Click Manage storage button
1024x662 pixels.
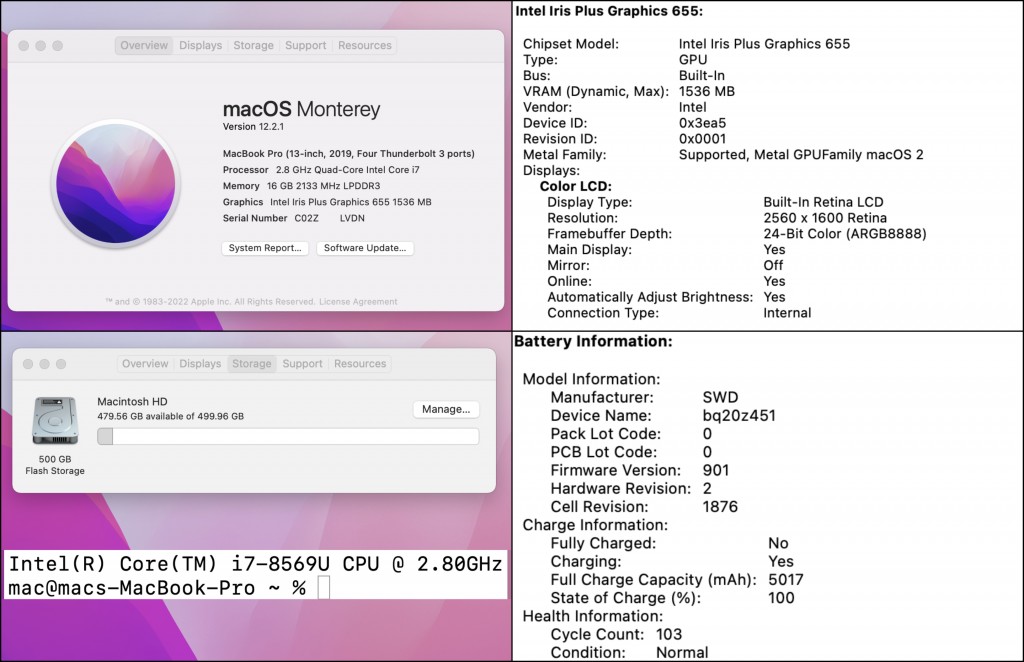pyautogui.click(x=446, y=409)
